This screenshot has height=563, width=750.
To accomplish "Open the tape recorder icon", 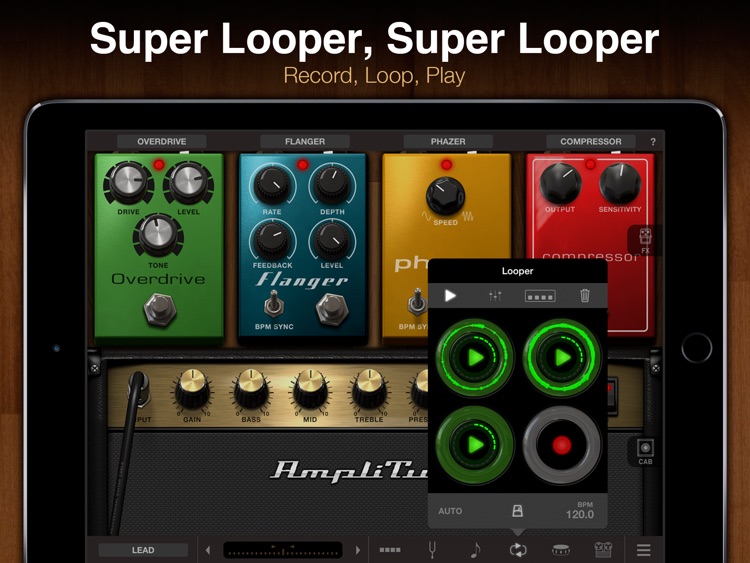I will pyautogui.click(x=603, y=550).
